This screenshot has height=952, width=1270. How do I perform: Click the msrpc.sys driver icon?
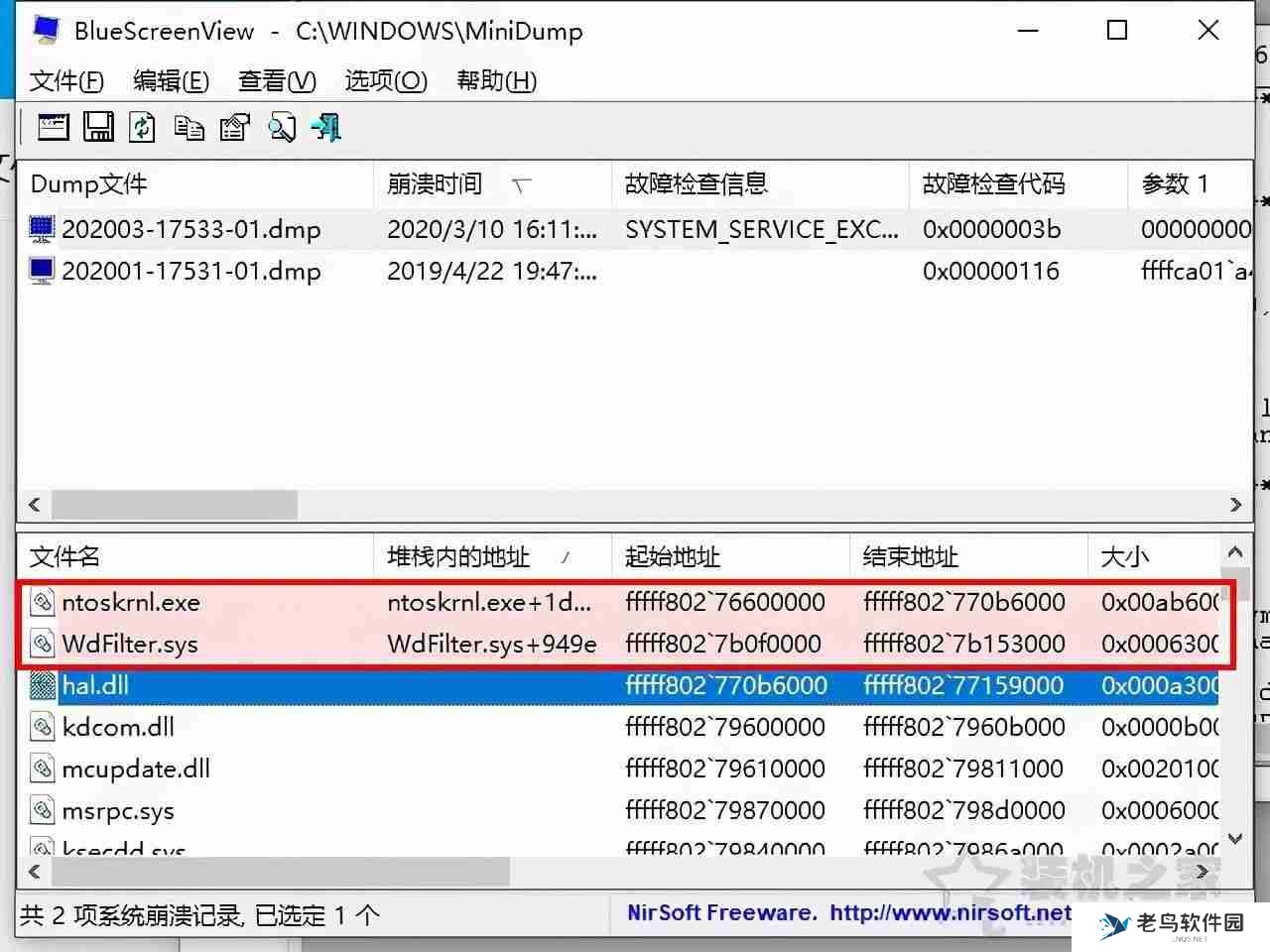coord(42,810)
